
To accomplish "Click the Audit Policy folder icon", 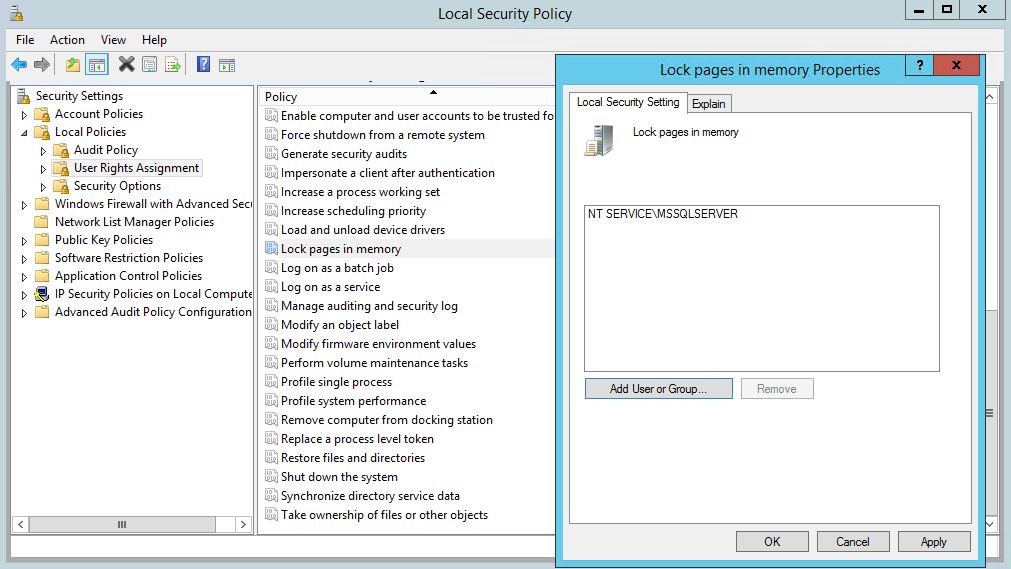I will pos(61,150).
